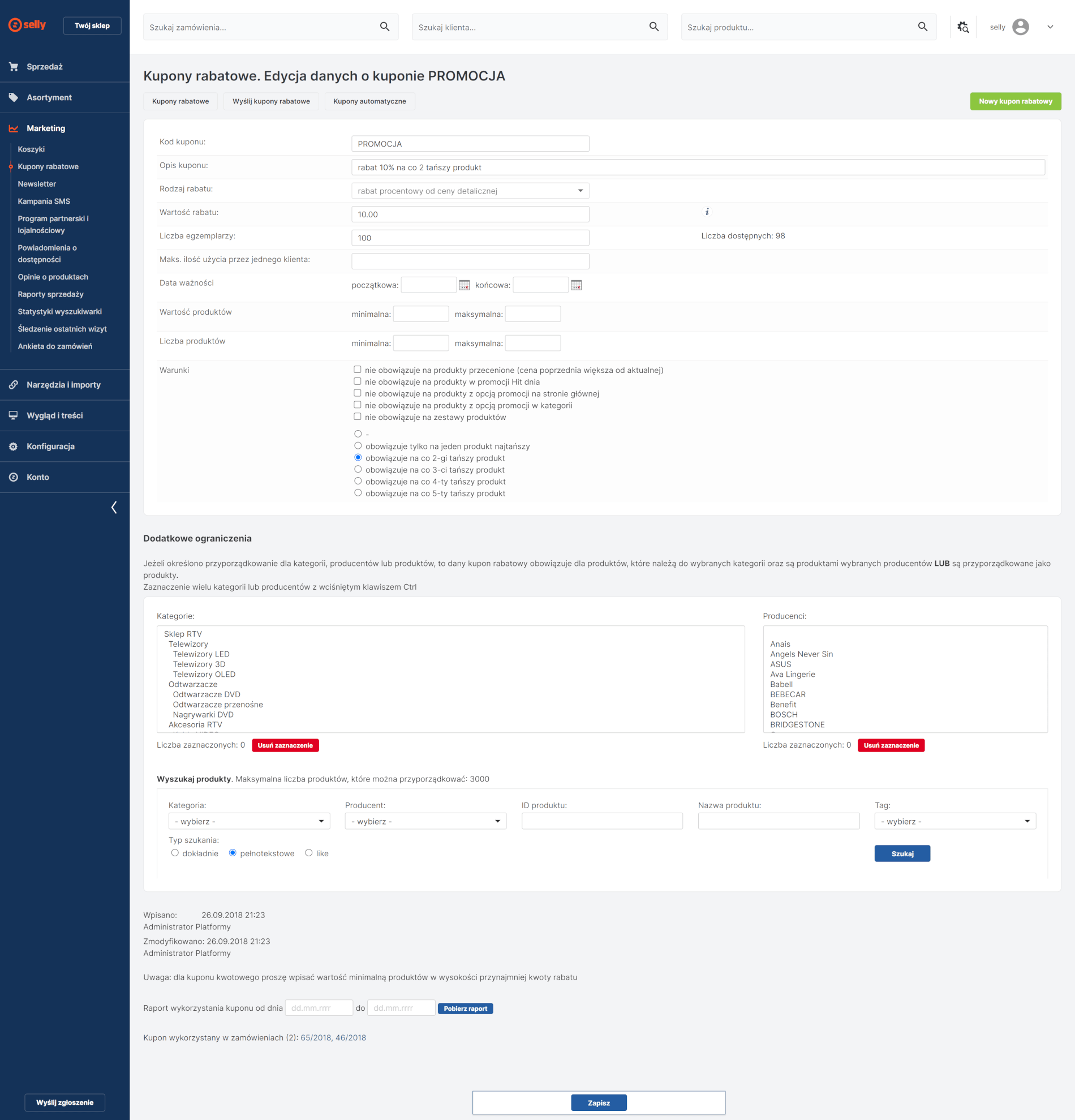This screenshot has height=1120, width=1075.
Task: Open the settings search gear icon
Action: coord(963,27)
